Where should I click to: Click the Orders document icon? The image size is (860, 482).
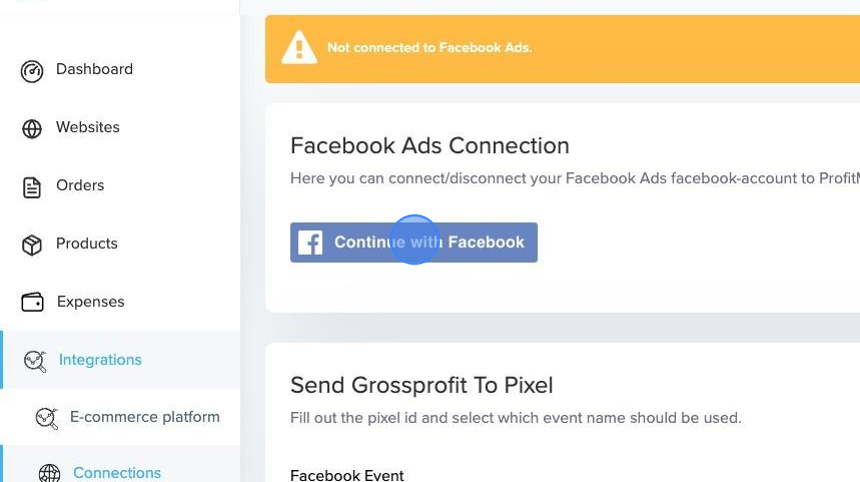[32, 187]
